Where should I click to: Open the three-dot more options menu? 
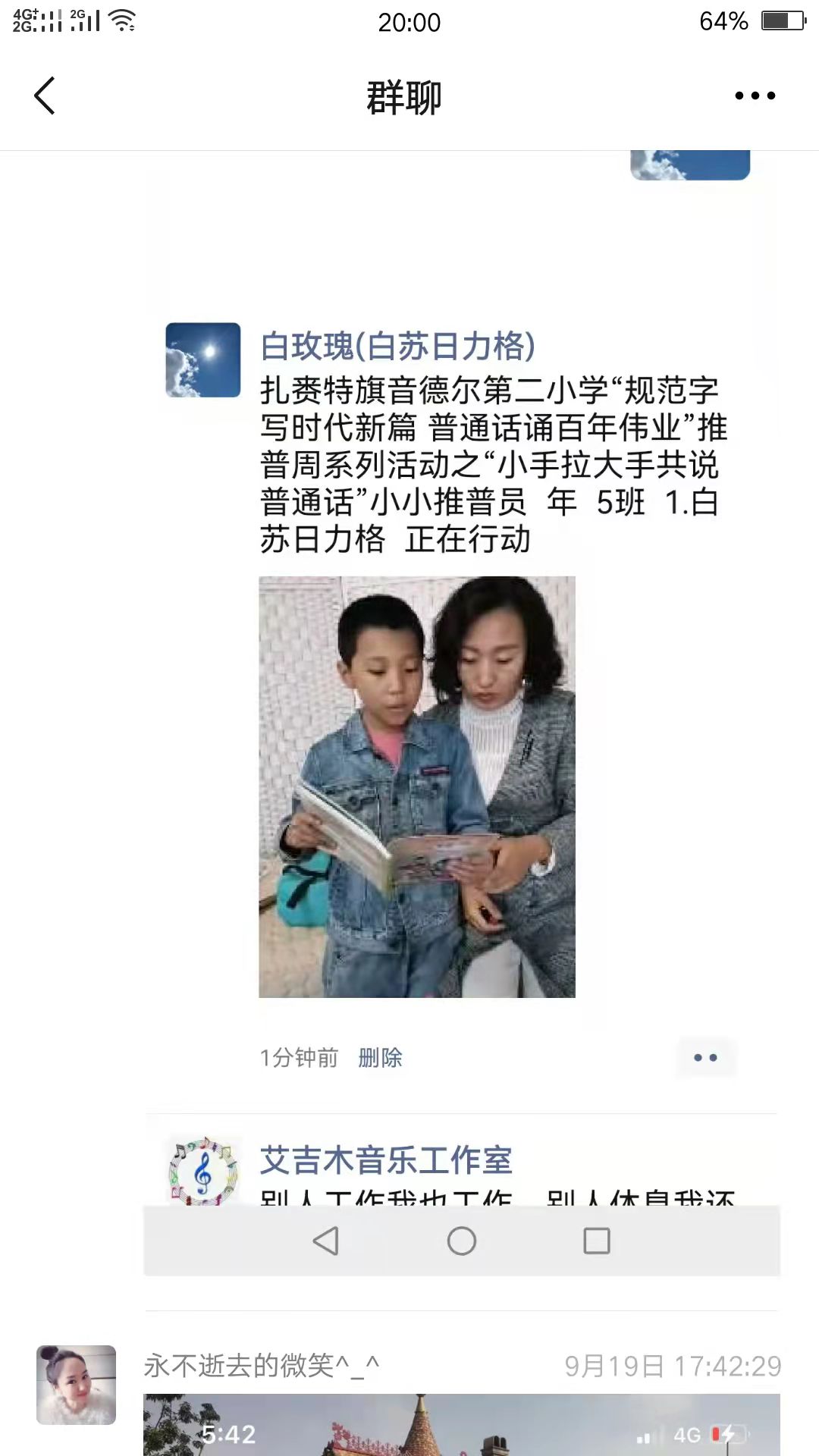(755, 96)
